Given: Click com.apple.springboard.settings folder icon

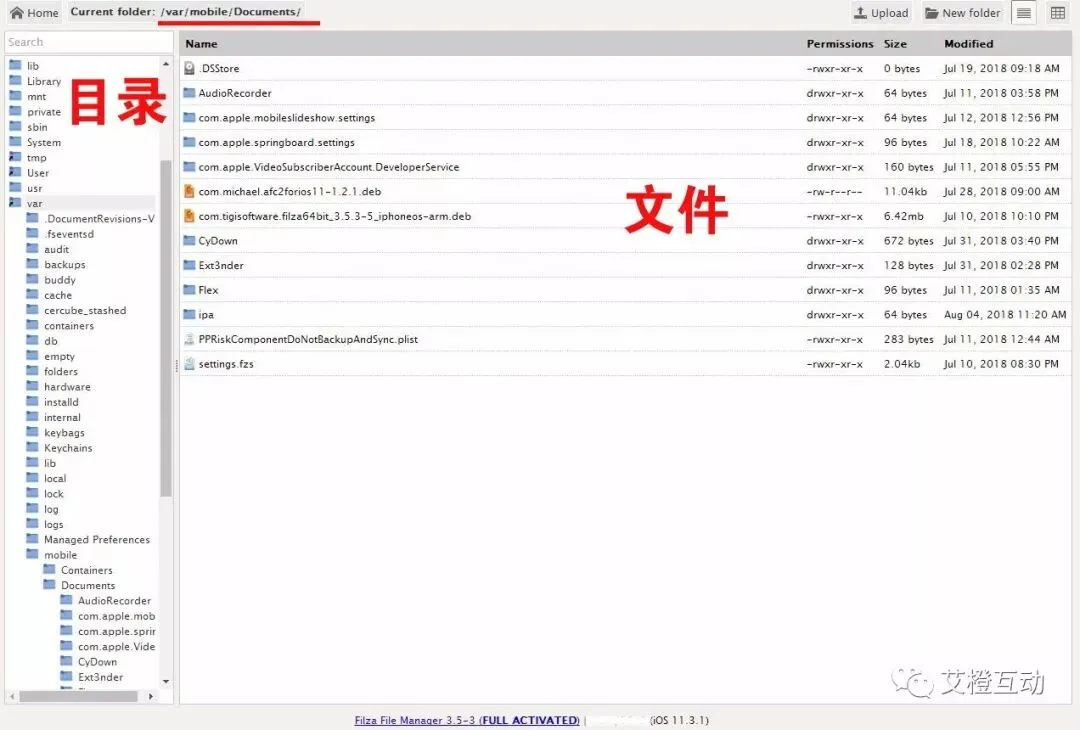Looking at the screenshot, I should click(x=189, y=142).
